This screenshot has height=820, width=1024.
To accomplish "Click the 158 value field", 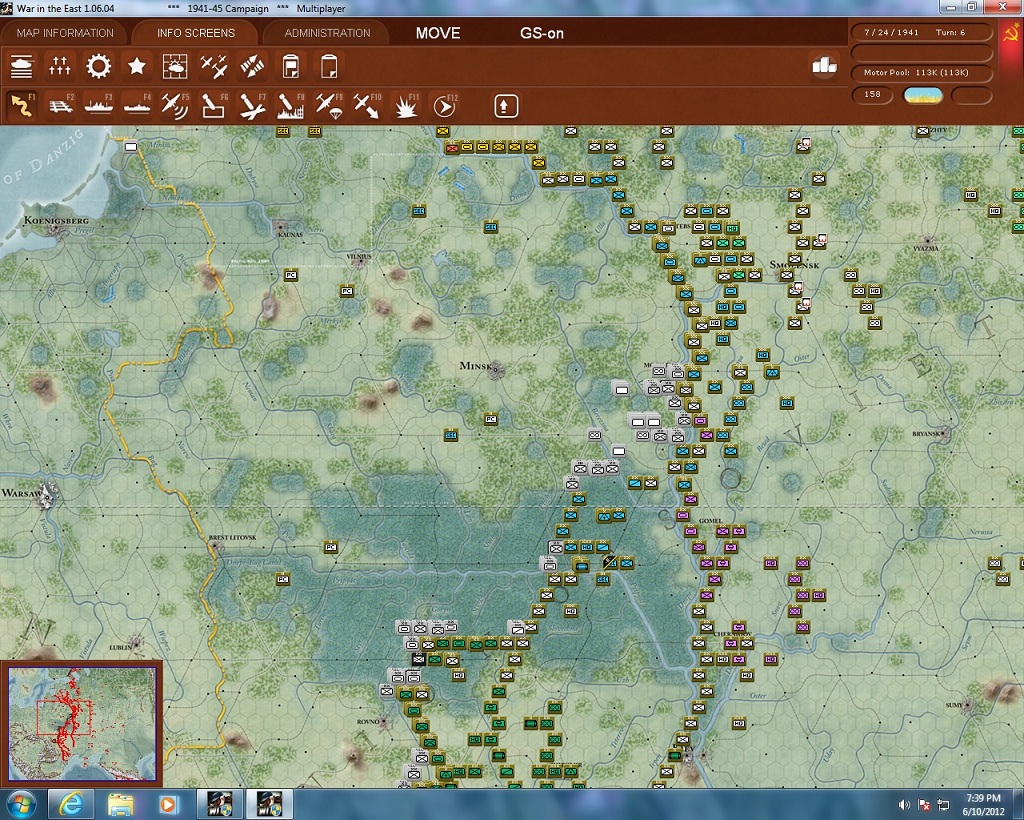I will point(872,95).
